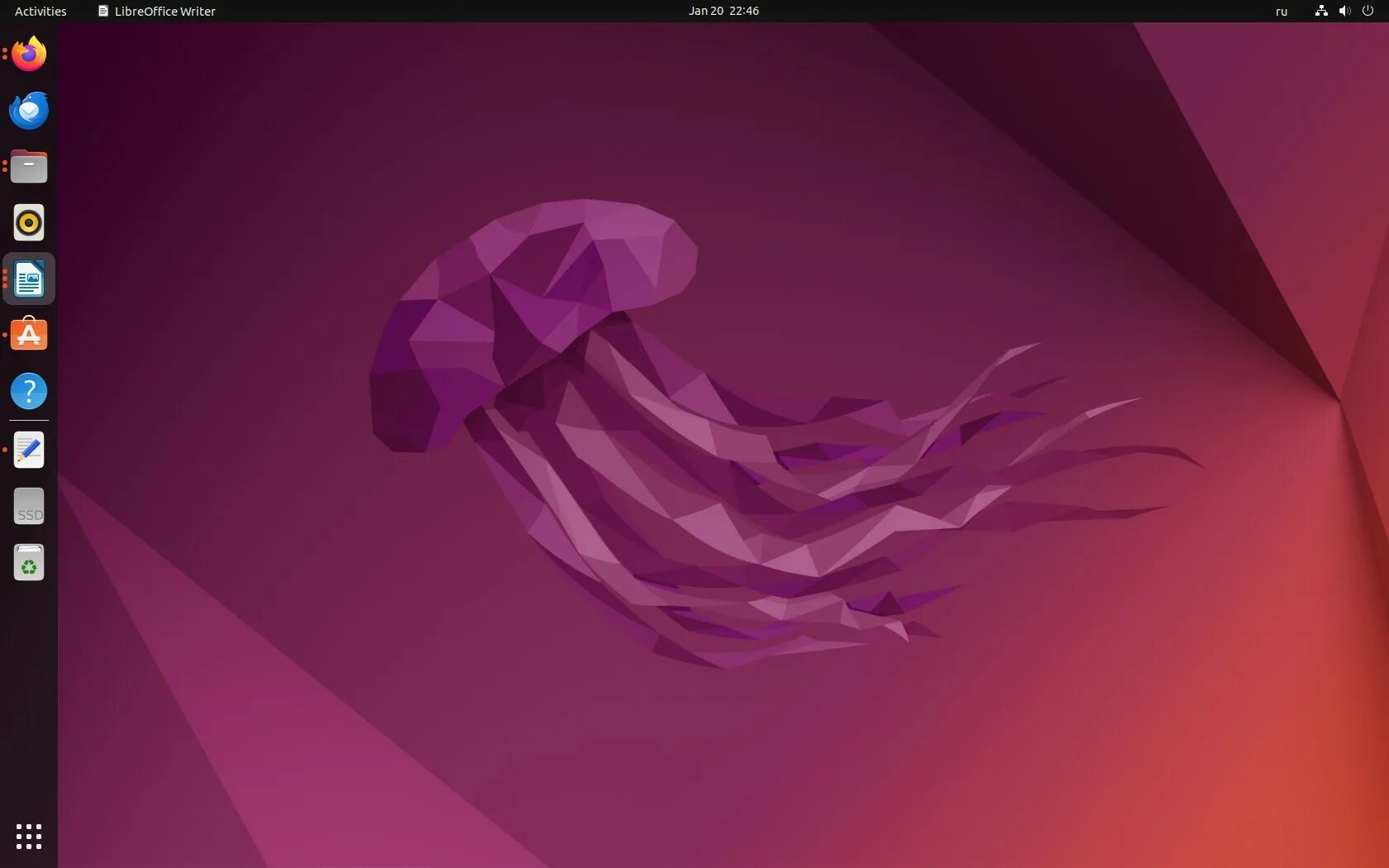1389x868 pixels.
Task: Open LibreOffice Writer app menu in top bar
Action: tap(156, 11)
